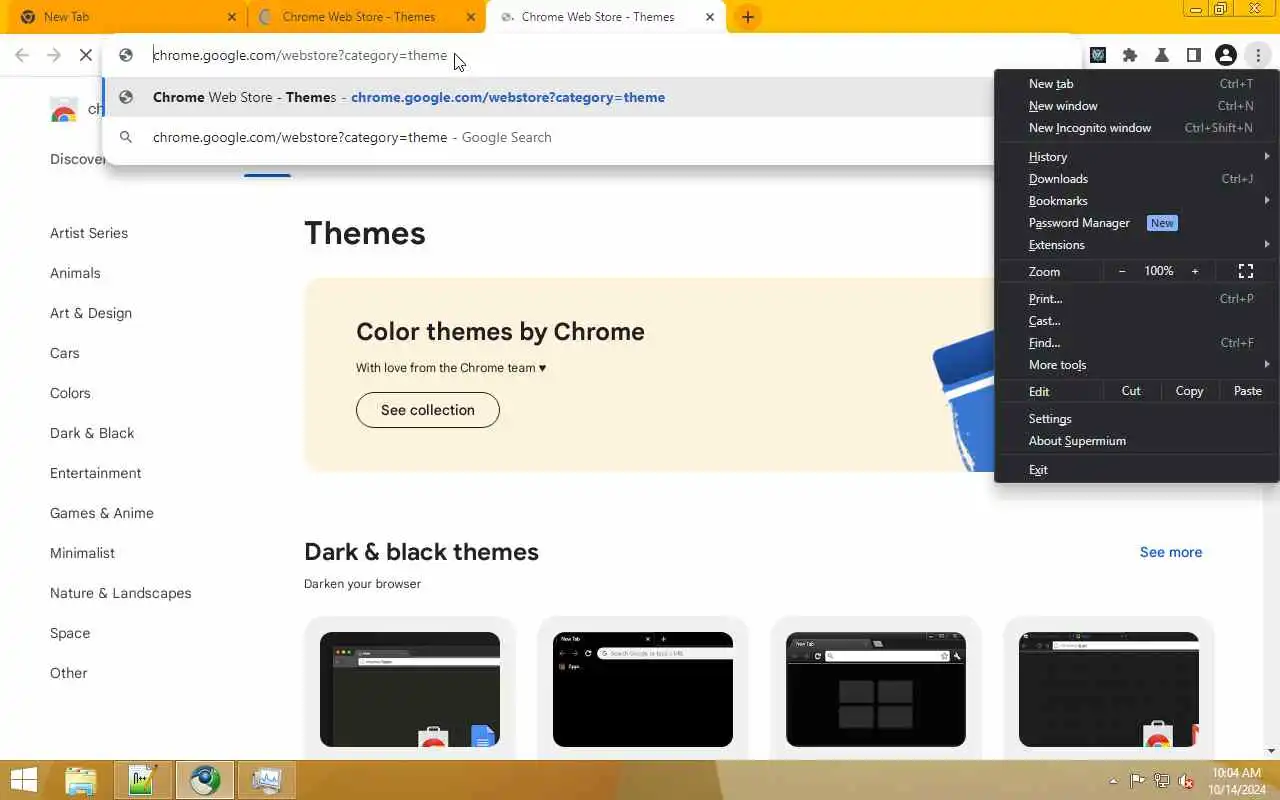Toggle the side panel icon

(1194, 55)
